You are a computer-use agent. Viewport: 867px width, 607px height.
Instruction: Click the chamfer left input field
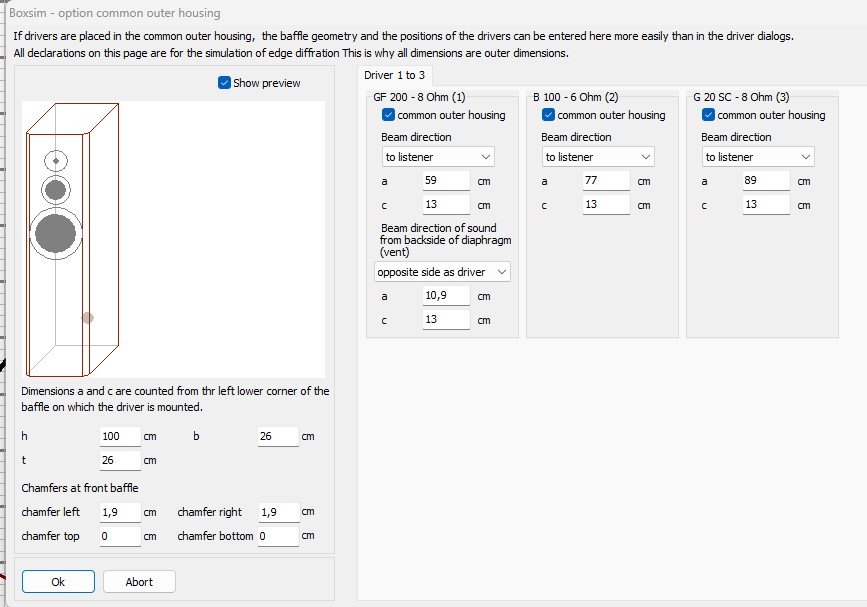(121, 512)
